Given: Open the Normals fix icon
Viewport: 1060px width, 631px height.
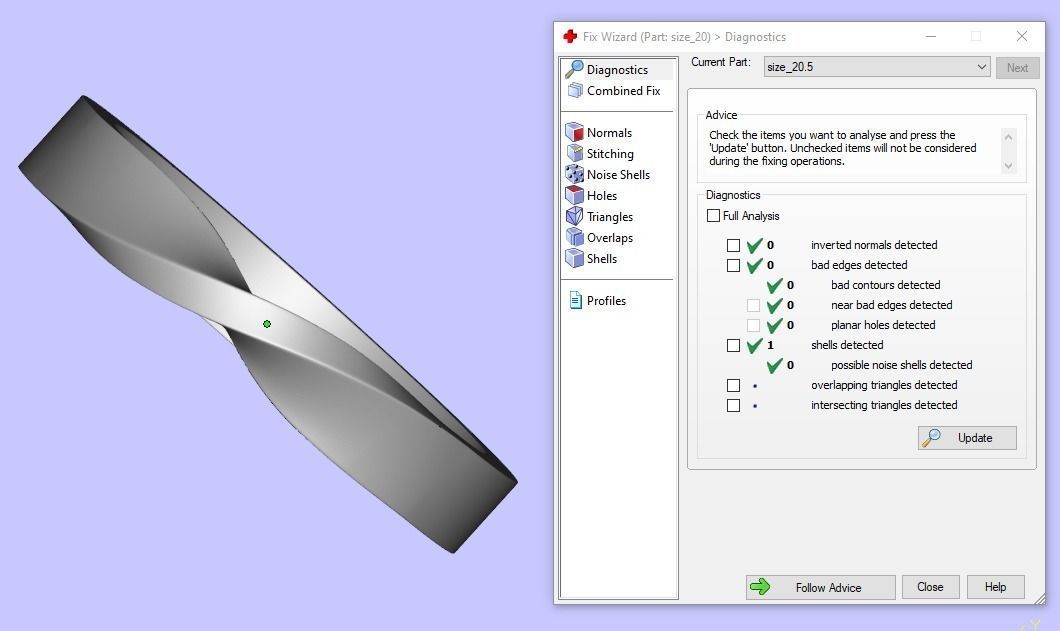Looking at the screenshot, I should click(x=574, y=132).
